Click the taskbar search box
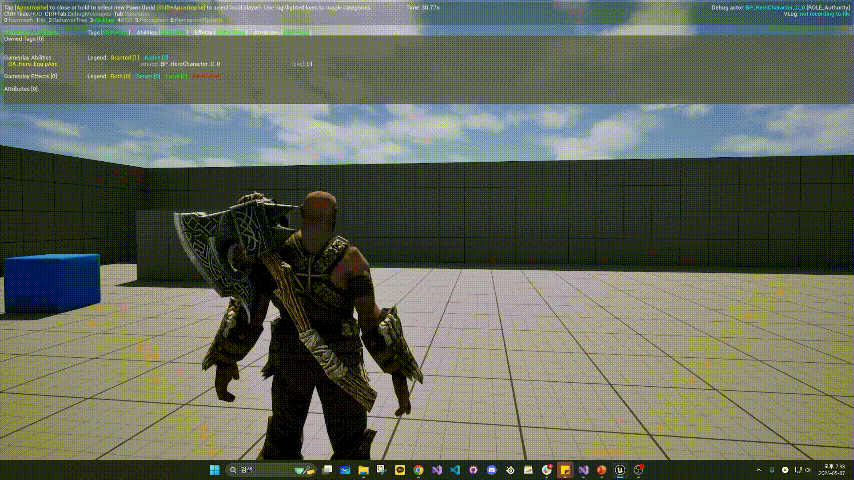Viewport: 854px width, 480px height. [271, 470]
